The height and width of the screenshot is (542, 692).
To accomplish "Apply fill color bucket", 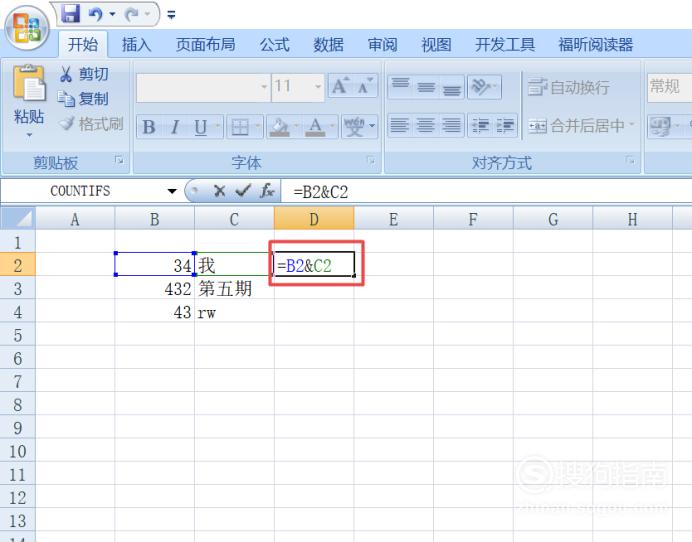I will tap(279, 127).
